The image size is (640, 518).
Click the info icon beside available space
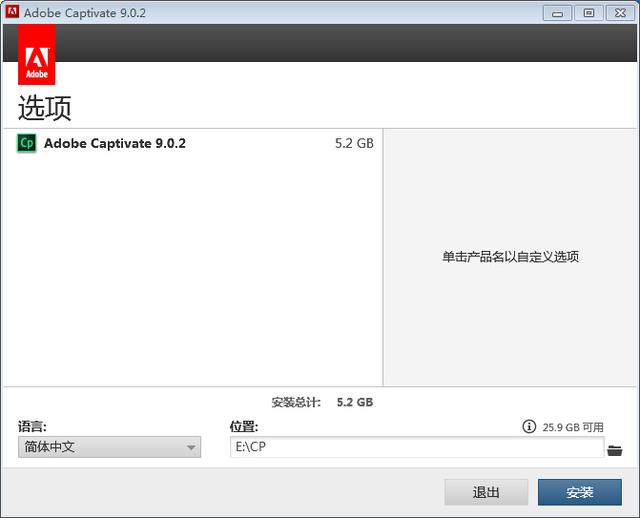(529, 427)
